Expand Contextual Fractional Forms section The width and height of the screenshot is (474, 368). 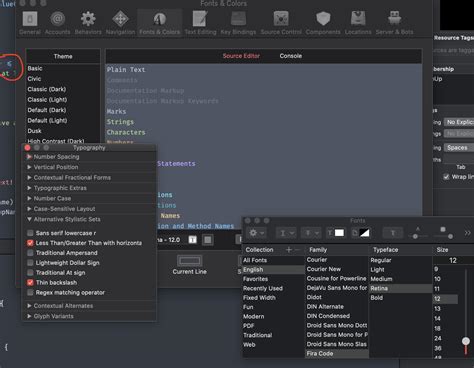pyautogui.click(x=29, y=177)
